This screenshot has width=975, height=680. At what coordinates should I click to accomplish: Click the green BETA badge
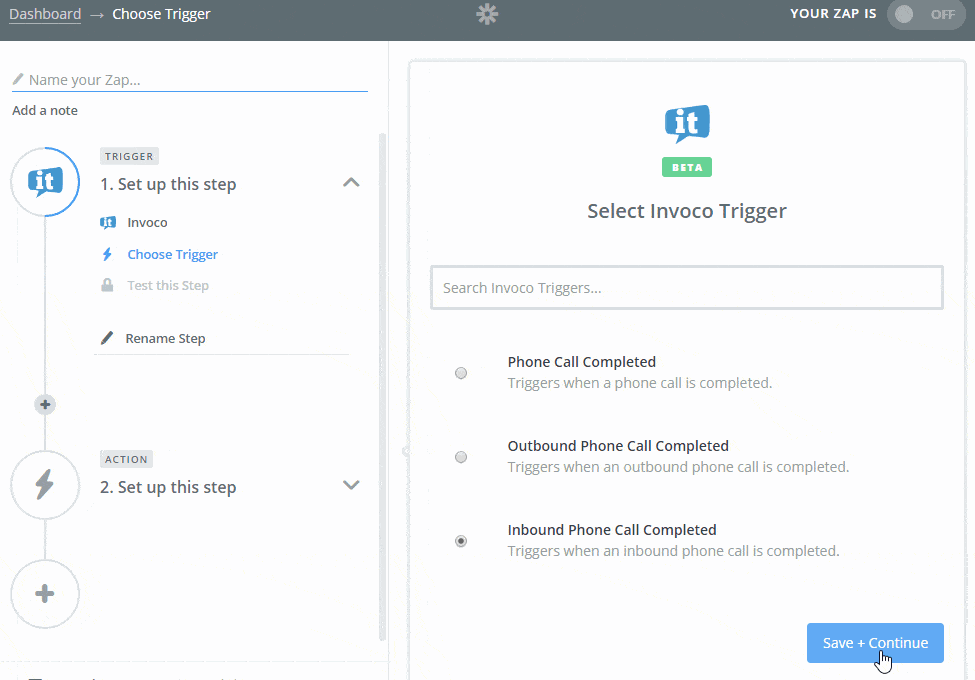tap(687, 167)
